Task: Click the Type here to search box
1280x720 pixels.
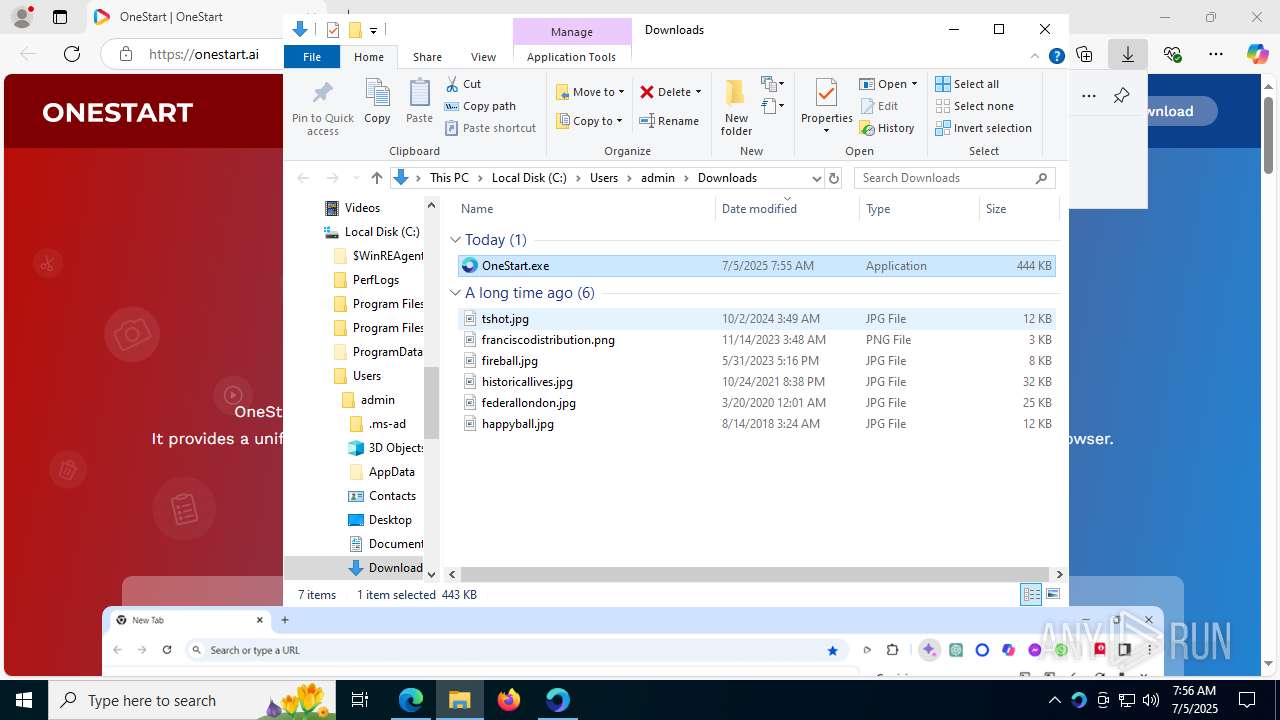Action: (x=192, y=700)
